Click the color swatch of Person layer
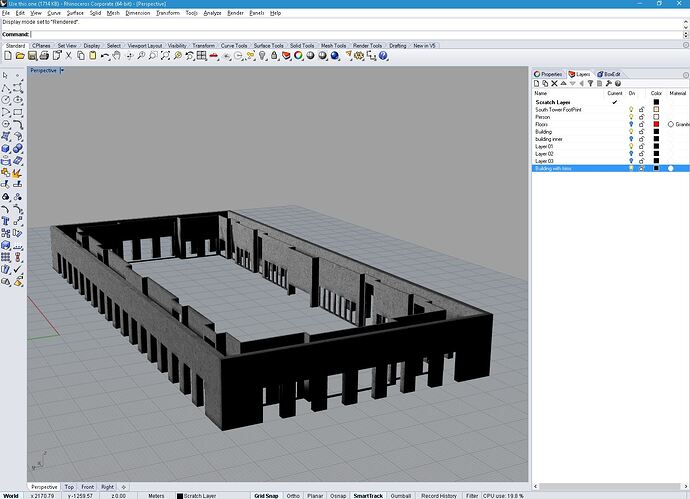 click(x=656, y=117)
